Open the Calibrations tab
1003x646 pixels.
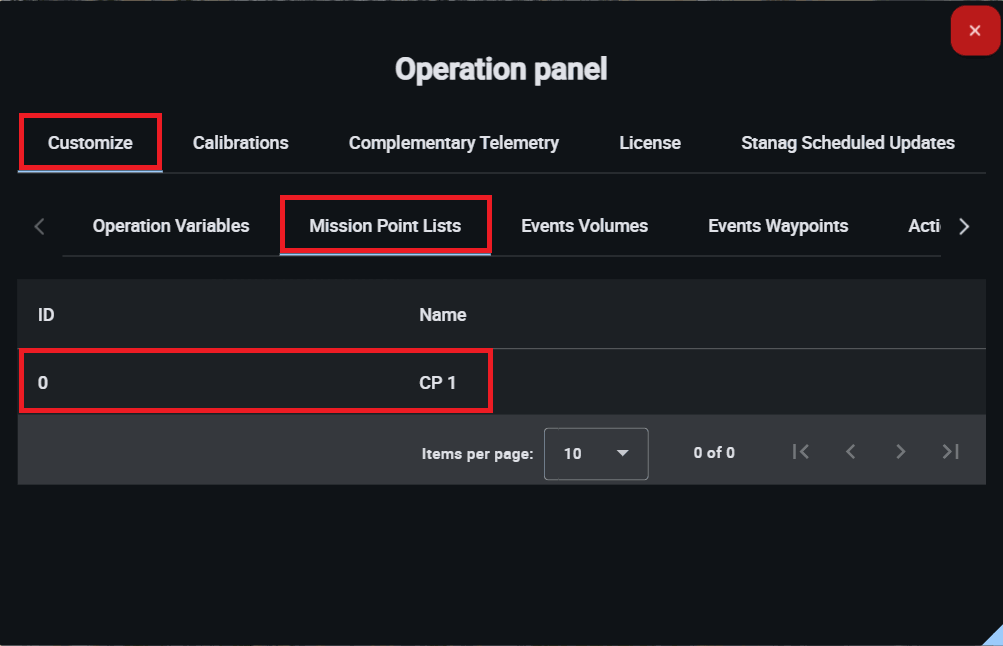(240, 143)
